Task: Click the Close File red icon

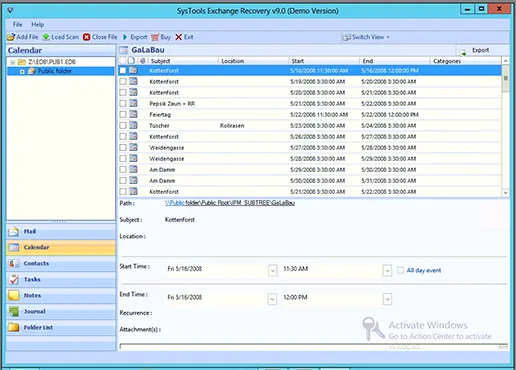Action: [x=87, y=37]
